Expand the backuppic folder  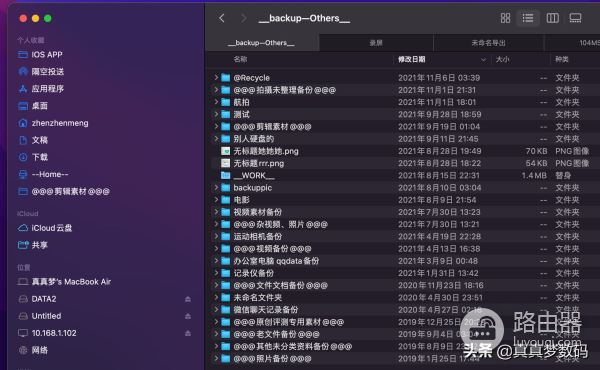click(x=216, y=187)
